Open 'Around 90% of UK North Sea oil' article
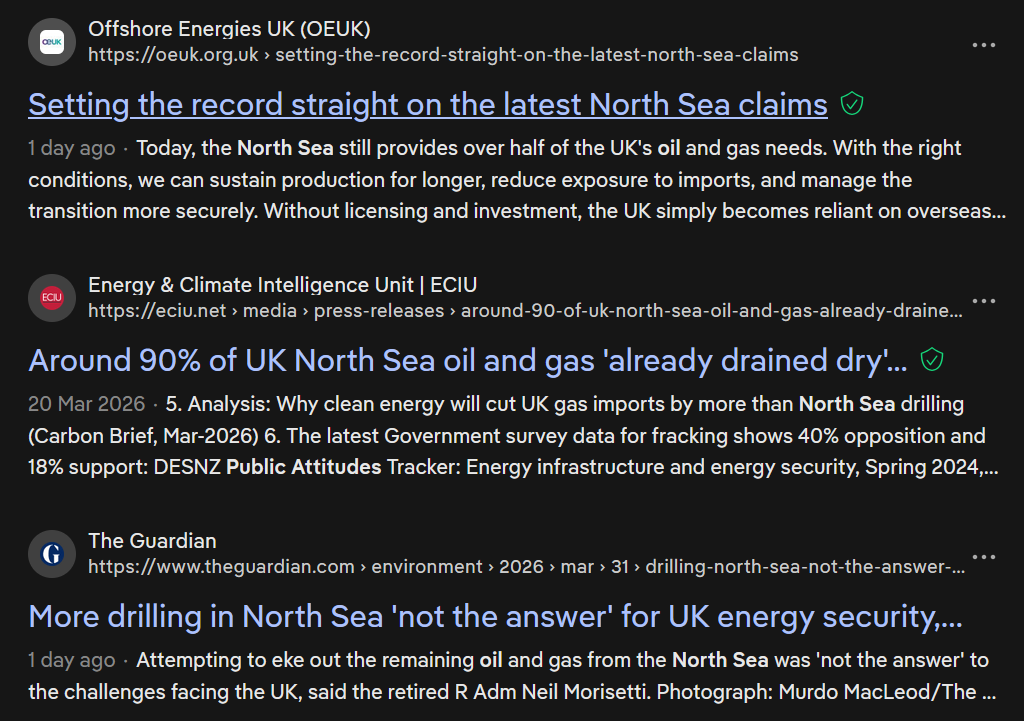 point(468,360)
